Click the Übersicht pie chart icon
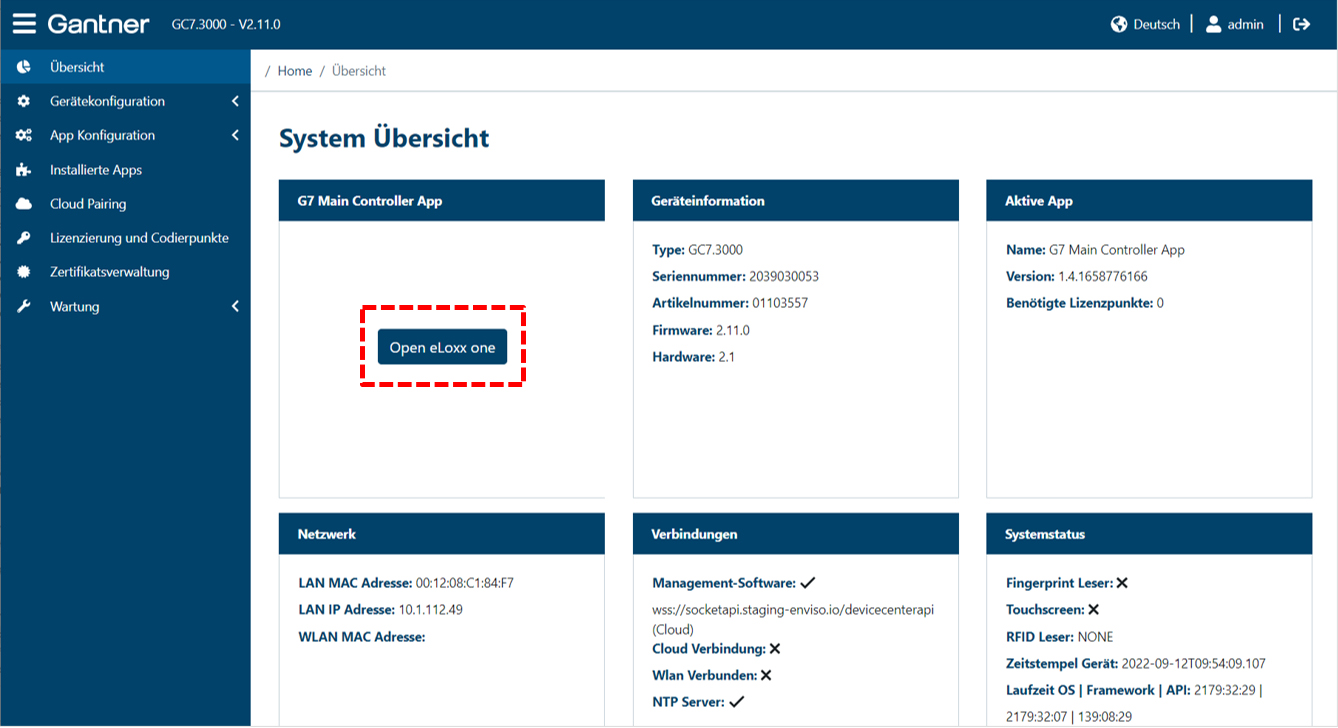This screenshot has height=728, width=1338. pyautogui.click(x=24, y=67)
